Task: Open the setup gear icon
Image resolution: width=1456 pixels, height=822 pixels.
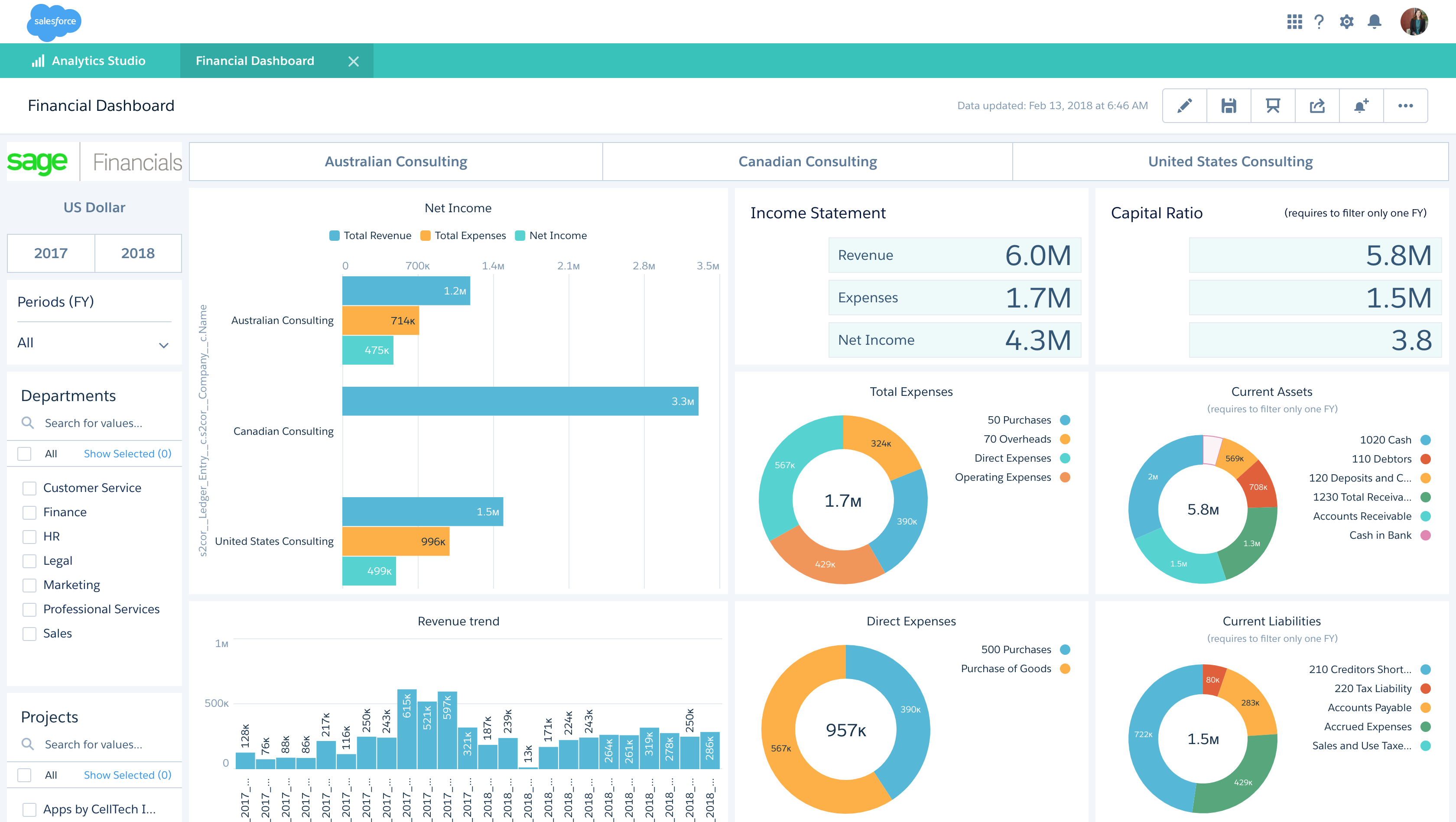Action: click(x=1346, y=22)
